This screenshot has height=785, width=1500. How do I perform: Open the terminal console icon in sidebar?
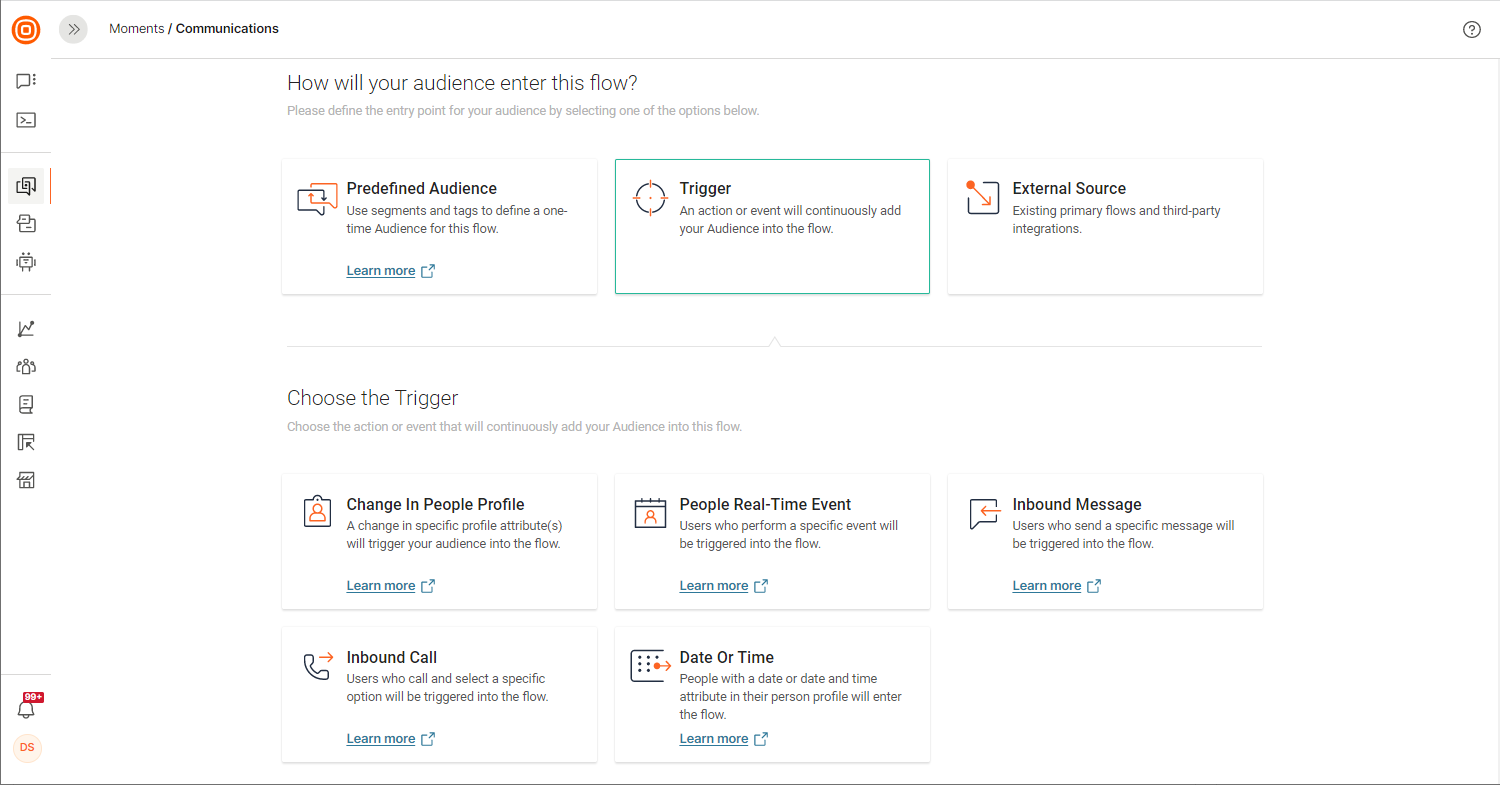click(26, 120)
